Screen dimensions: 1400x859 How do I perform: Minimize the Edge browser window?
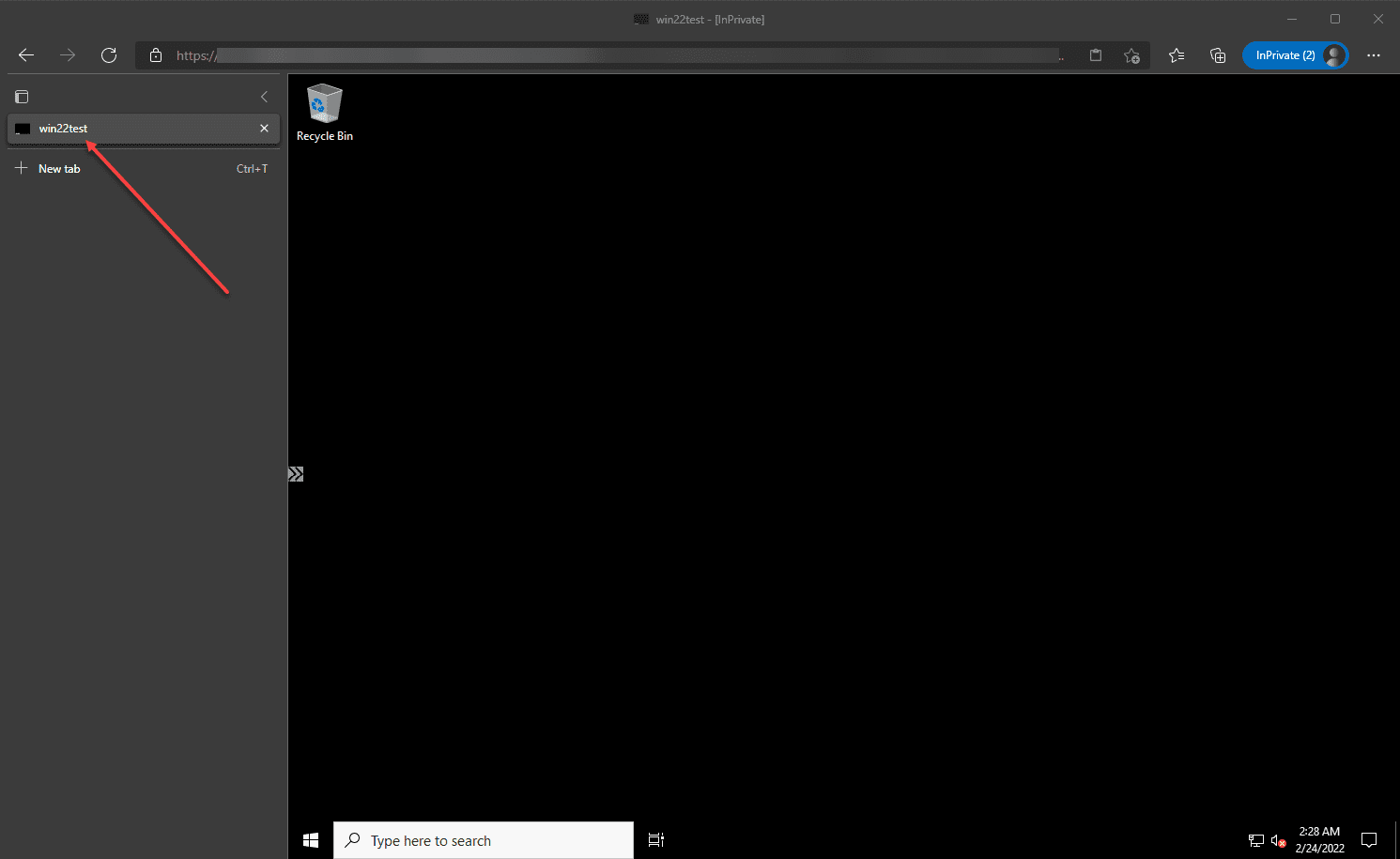pos(1292,19)
